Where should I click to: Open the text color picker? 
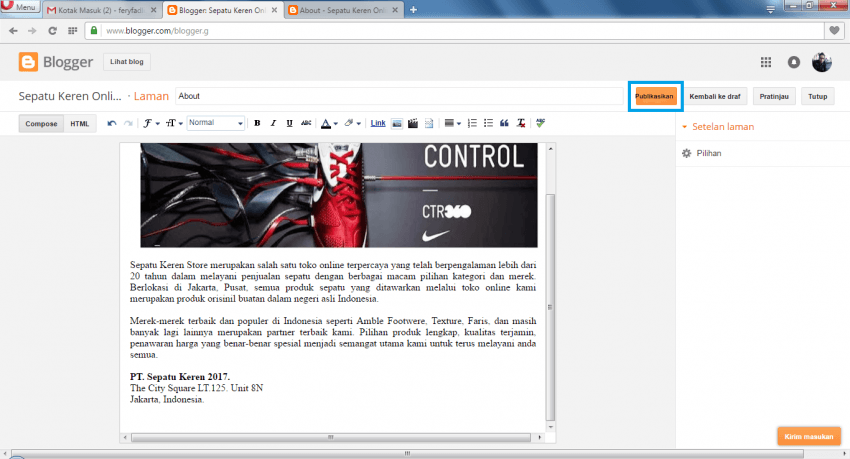tap(329, 124)
